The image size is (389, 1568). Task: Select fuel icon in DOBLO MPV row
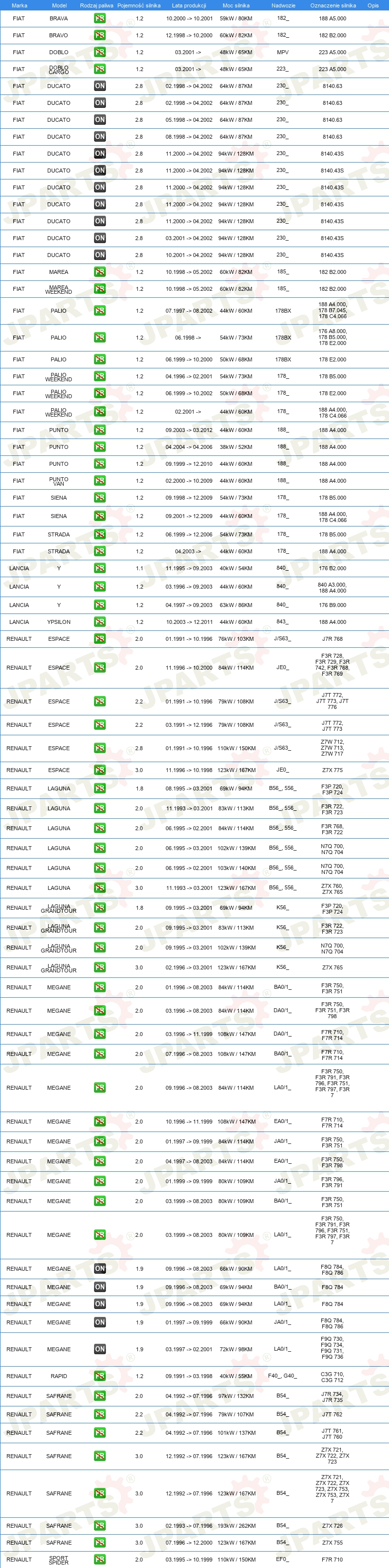100,52
